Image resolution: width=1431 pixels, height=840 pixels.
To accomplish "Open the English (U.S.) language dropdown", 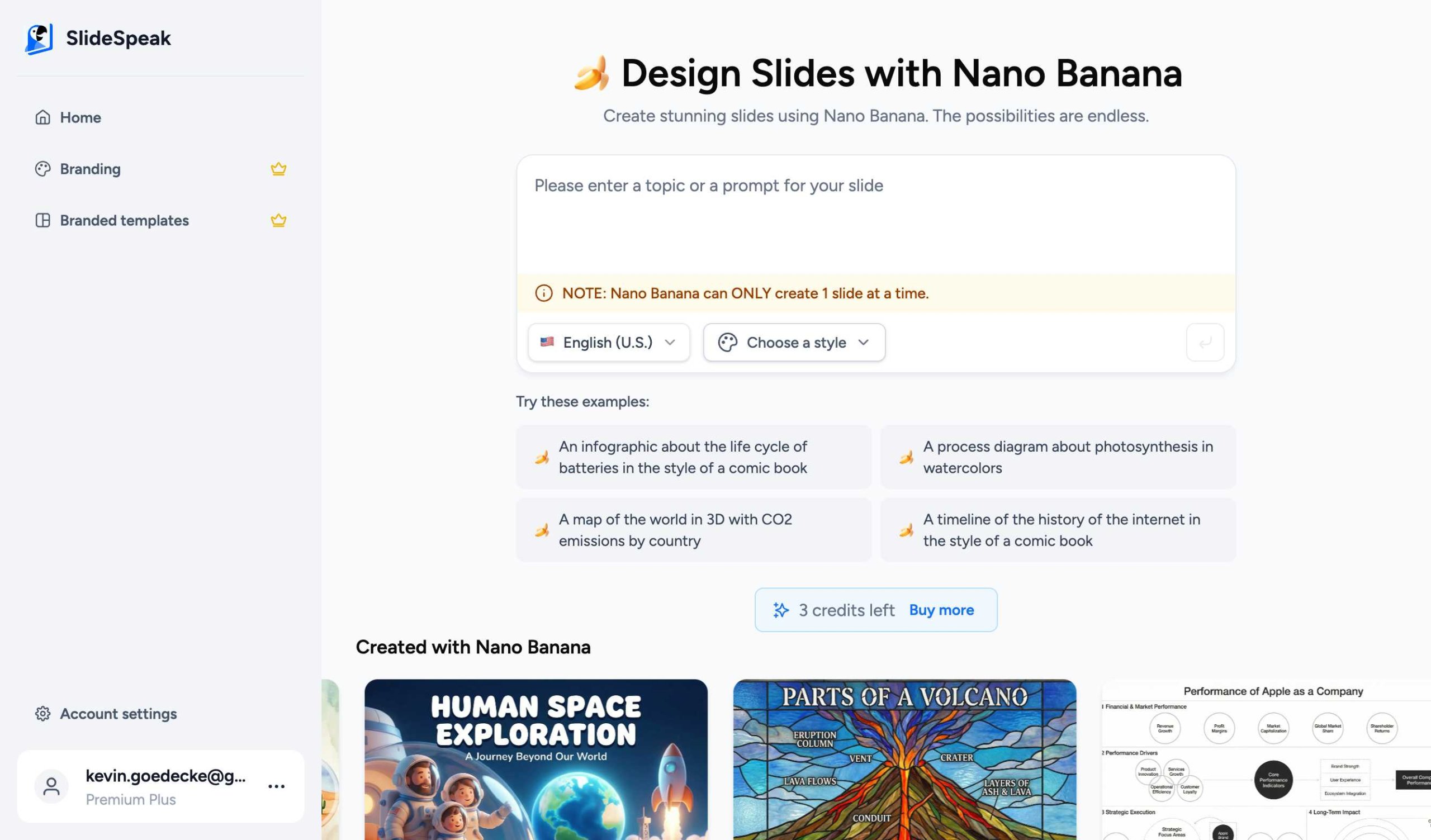I will 609,342.
